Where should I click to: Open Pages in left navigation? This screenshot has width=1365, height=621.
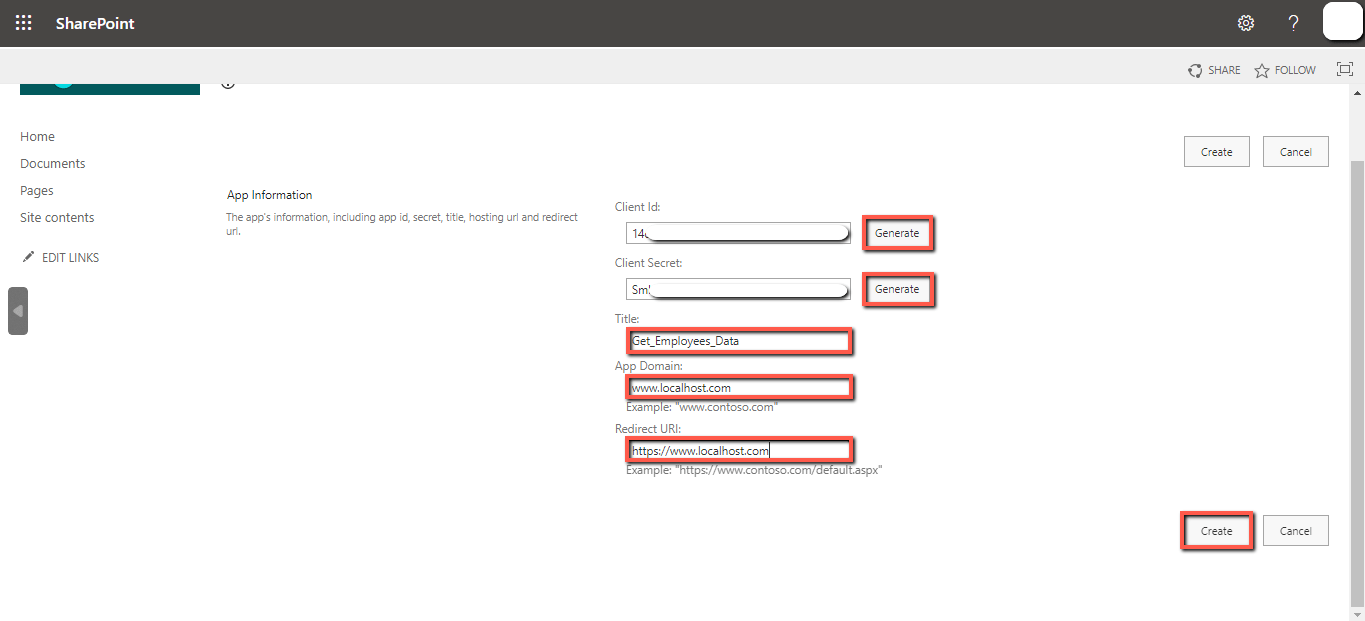(x=37, y=191)
